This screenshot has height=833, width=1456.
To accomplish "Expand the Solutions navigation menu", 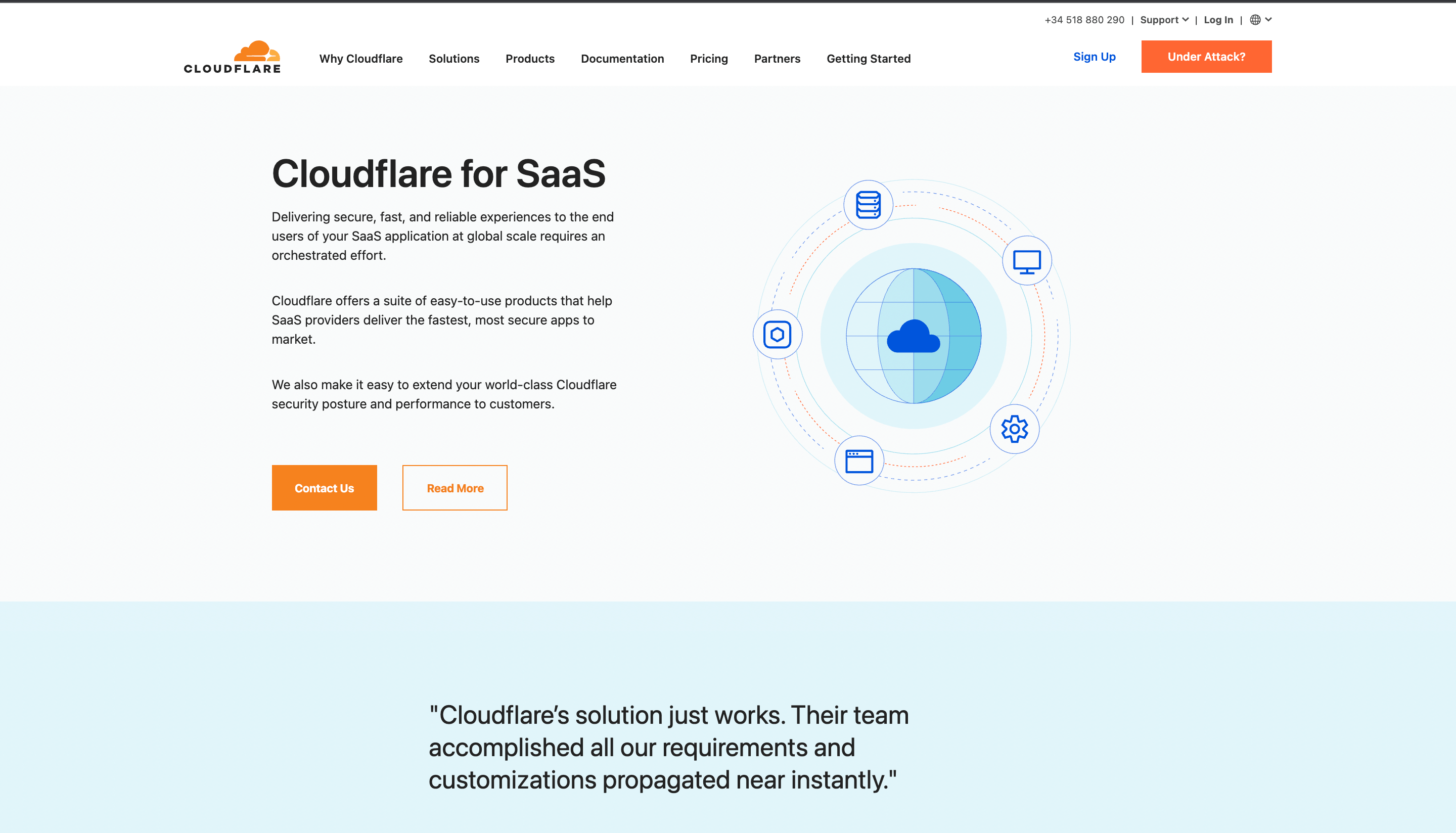I will pos(453,58).
